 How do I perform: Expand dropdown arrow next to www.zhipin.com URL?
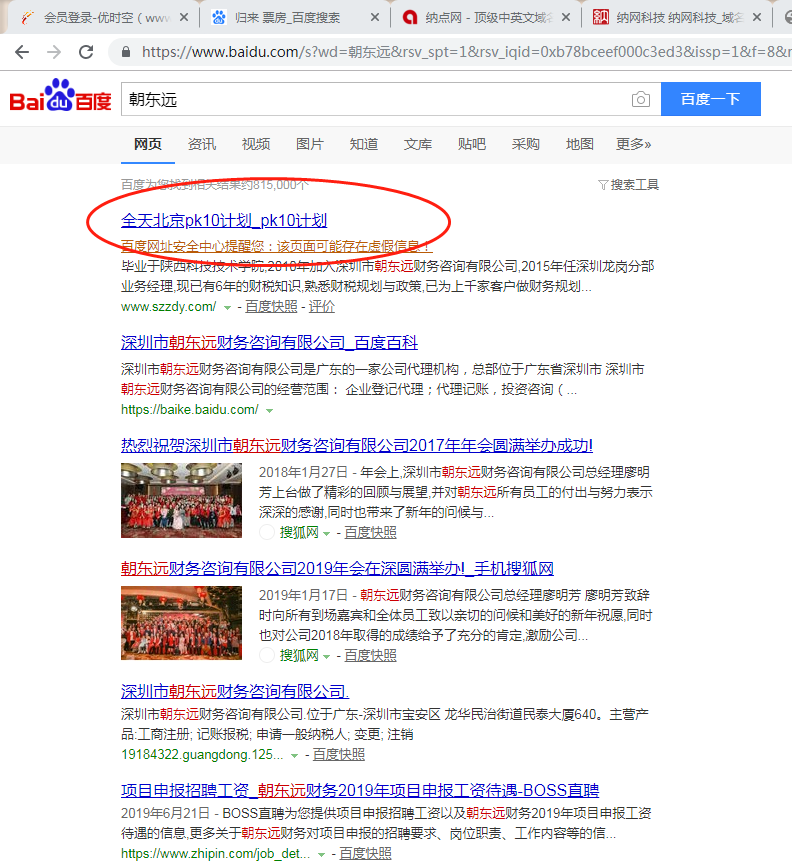[x=322, y=854]
